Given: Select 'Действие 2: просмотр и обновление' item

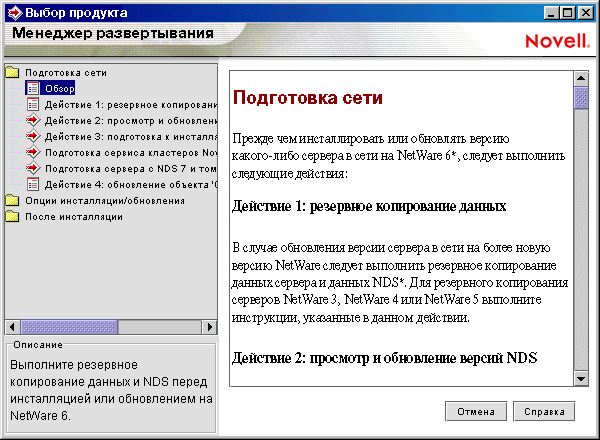Looking at the screenshot, I should click(131, 121).
